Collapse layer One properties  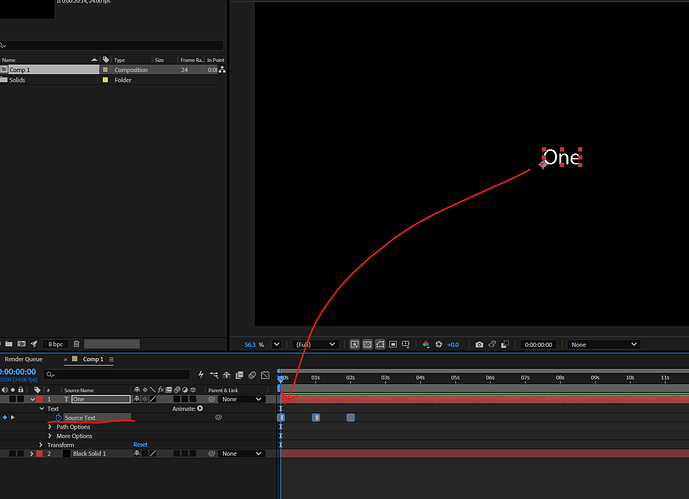(x=32, y=399)
